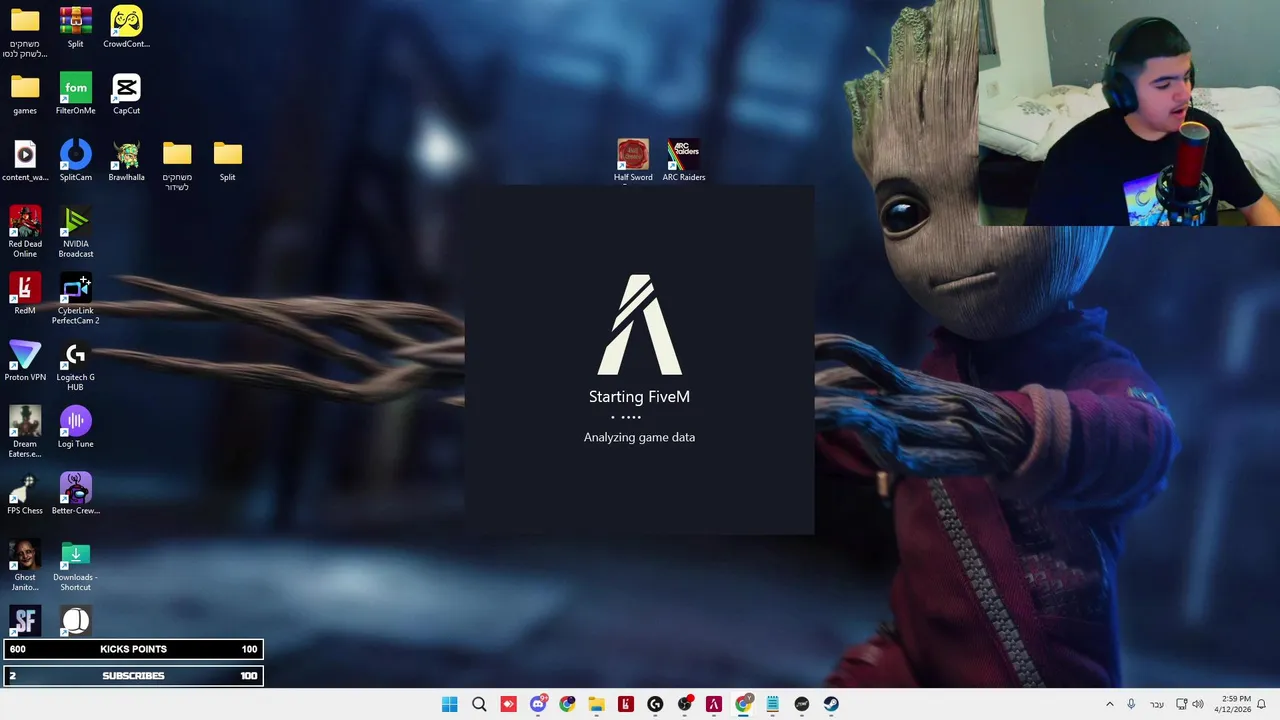The width and height of the screenshot is (1280, 720).
Task: Open CyberLink PerfectCam 2 shortcut
Action: (75, 299)
